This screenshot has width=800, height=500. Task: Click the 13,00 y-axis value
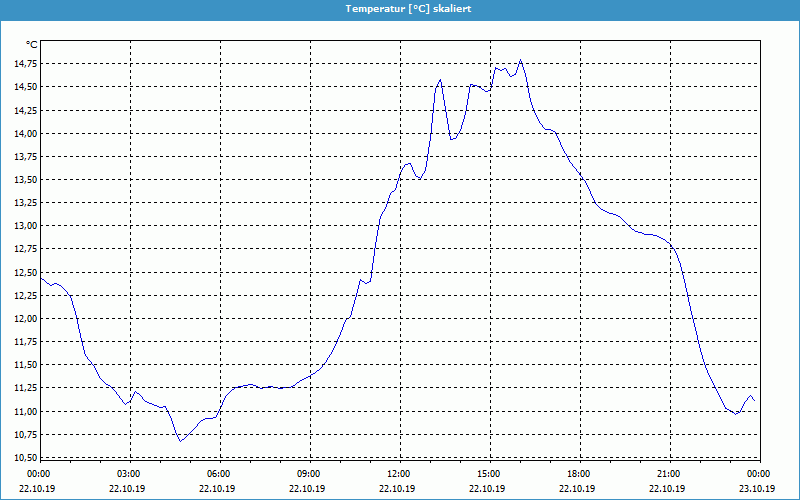(25, 226)
